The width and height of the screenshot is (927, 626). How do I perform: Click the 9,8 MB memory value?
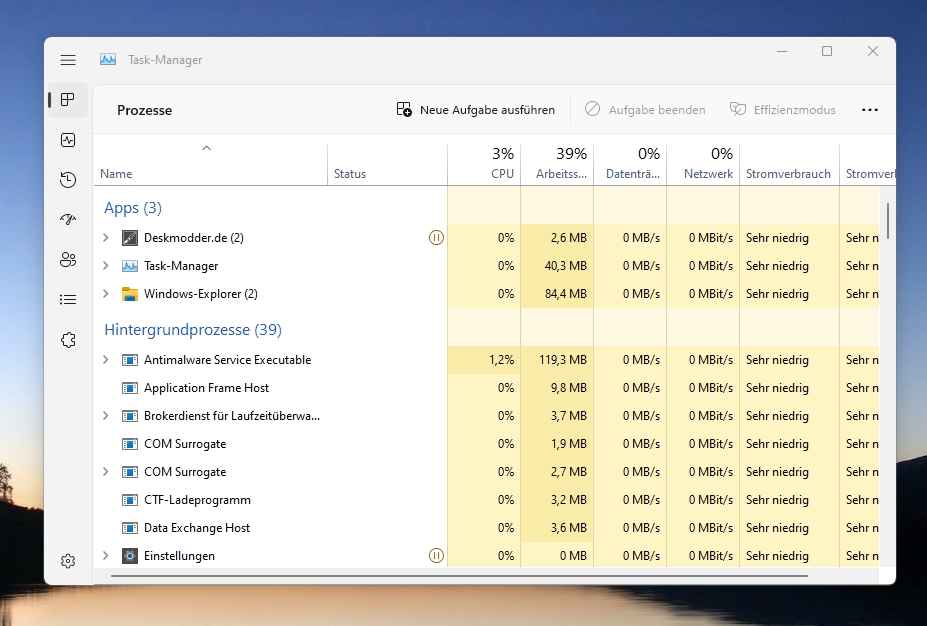click(x=569, y=388)
